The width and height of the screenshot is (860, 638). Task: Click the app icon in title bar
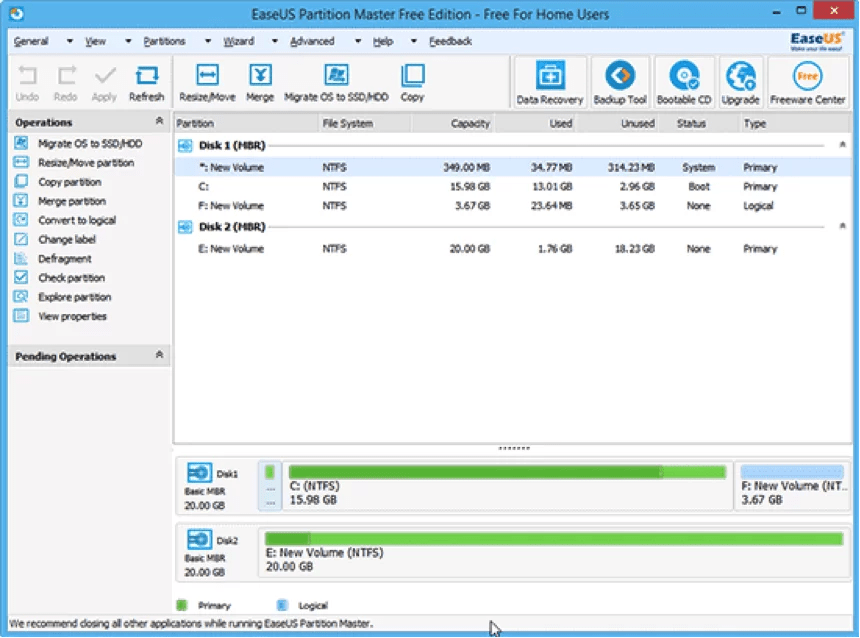pyautogui.click(x=16, y=13)
